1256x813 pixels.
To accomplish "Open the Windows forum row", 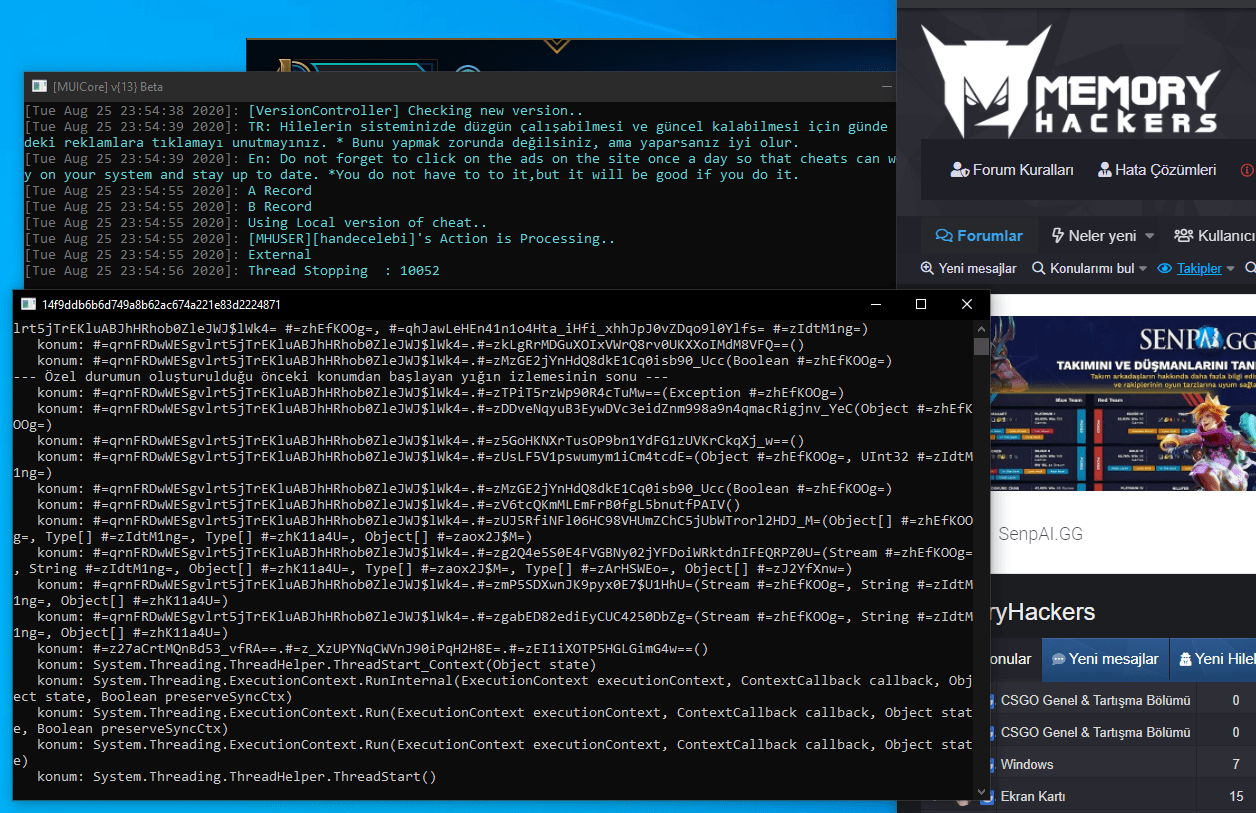I will coord(1027,764).
